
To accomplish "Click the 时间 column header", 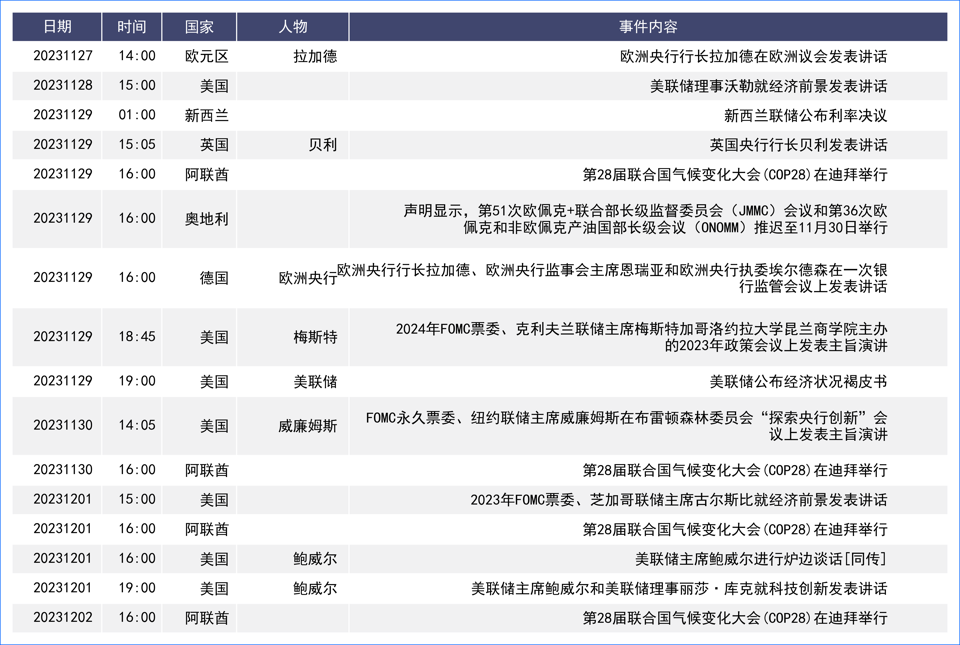I will coord(132,27).
